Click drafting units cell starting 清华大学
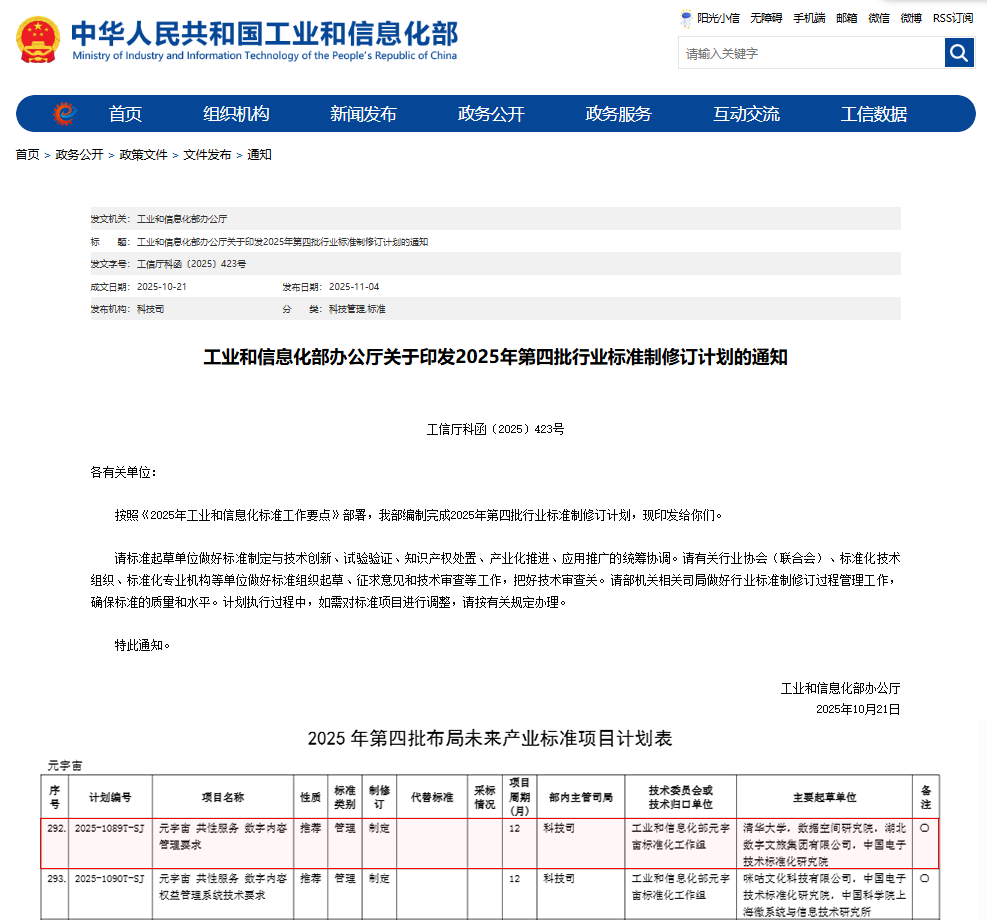987x920 pixels. coord(825,844)
